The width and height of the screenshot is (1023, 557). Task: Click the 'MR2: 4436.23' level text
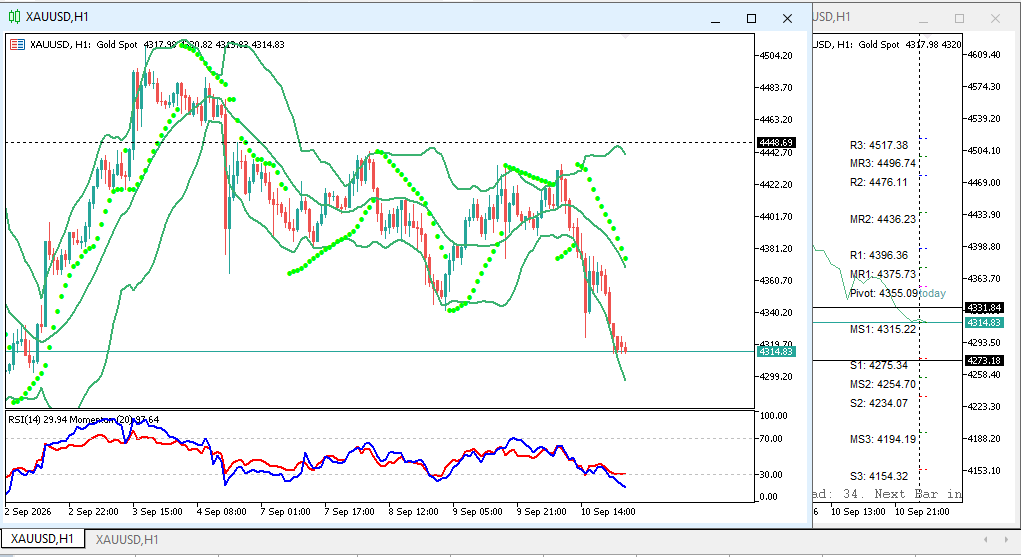tap(883, 220)
